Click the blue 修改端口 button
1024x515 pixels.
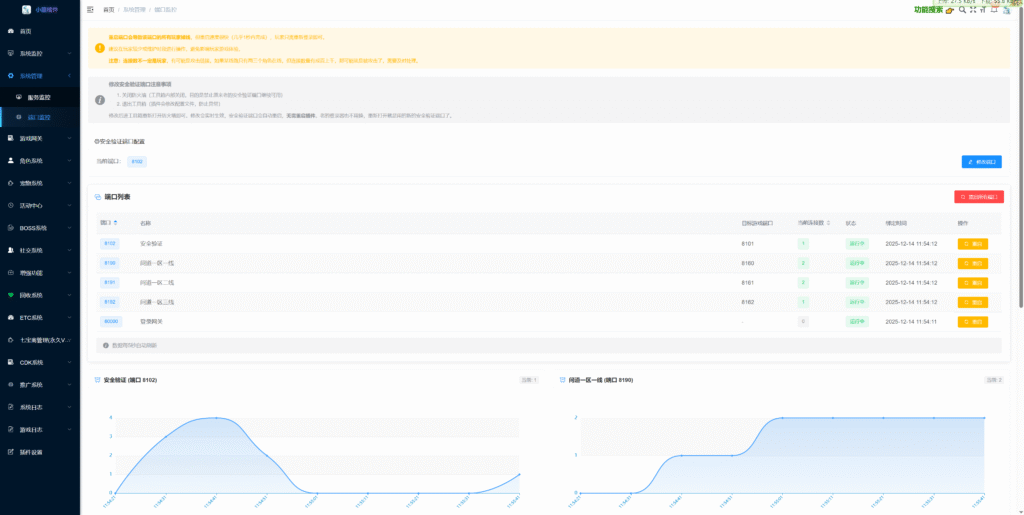click(x=981, y=161)
